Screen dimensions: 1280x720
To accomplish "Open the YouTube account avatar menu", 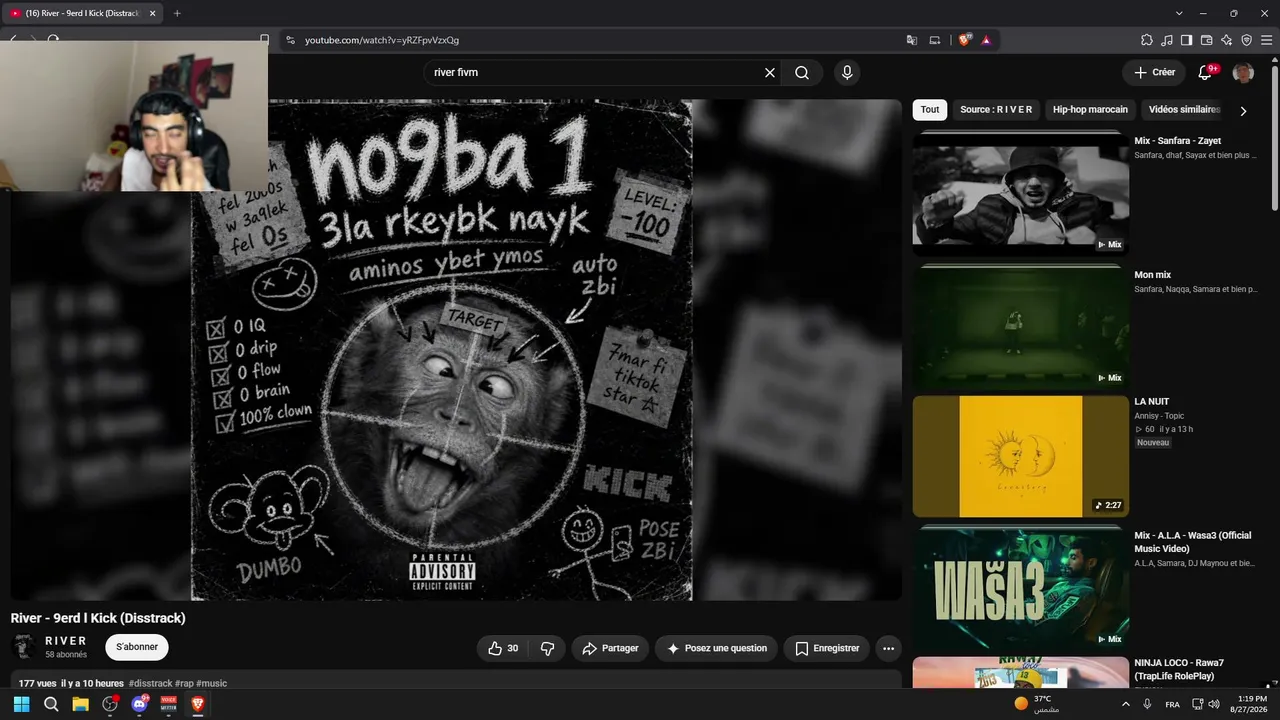I will pos(1243,72).
